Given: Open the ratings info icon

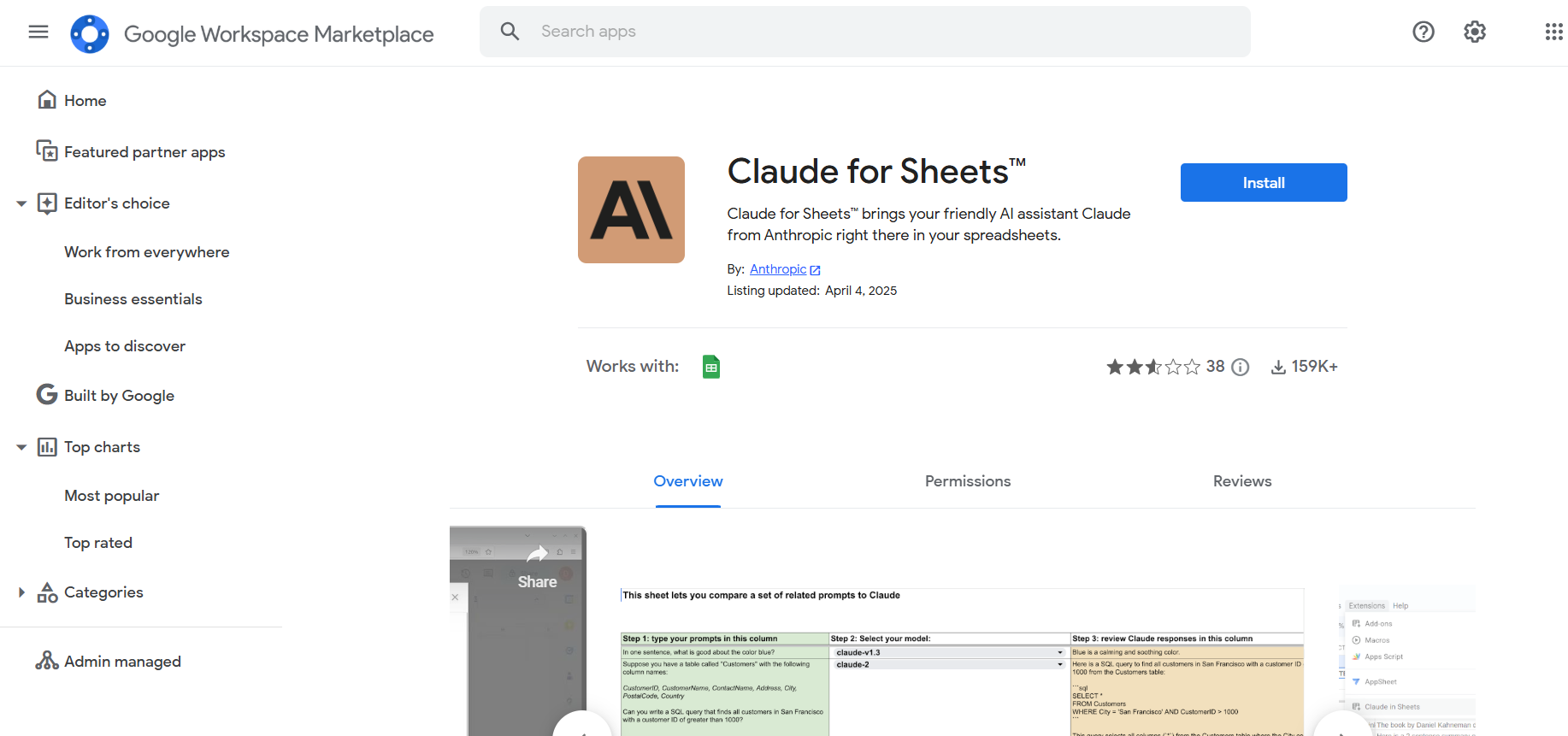Looking at the screenshot, I should (1241, 367).
